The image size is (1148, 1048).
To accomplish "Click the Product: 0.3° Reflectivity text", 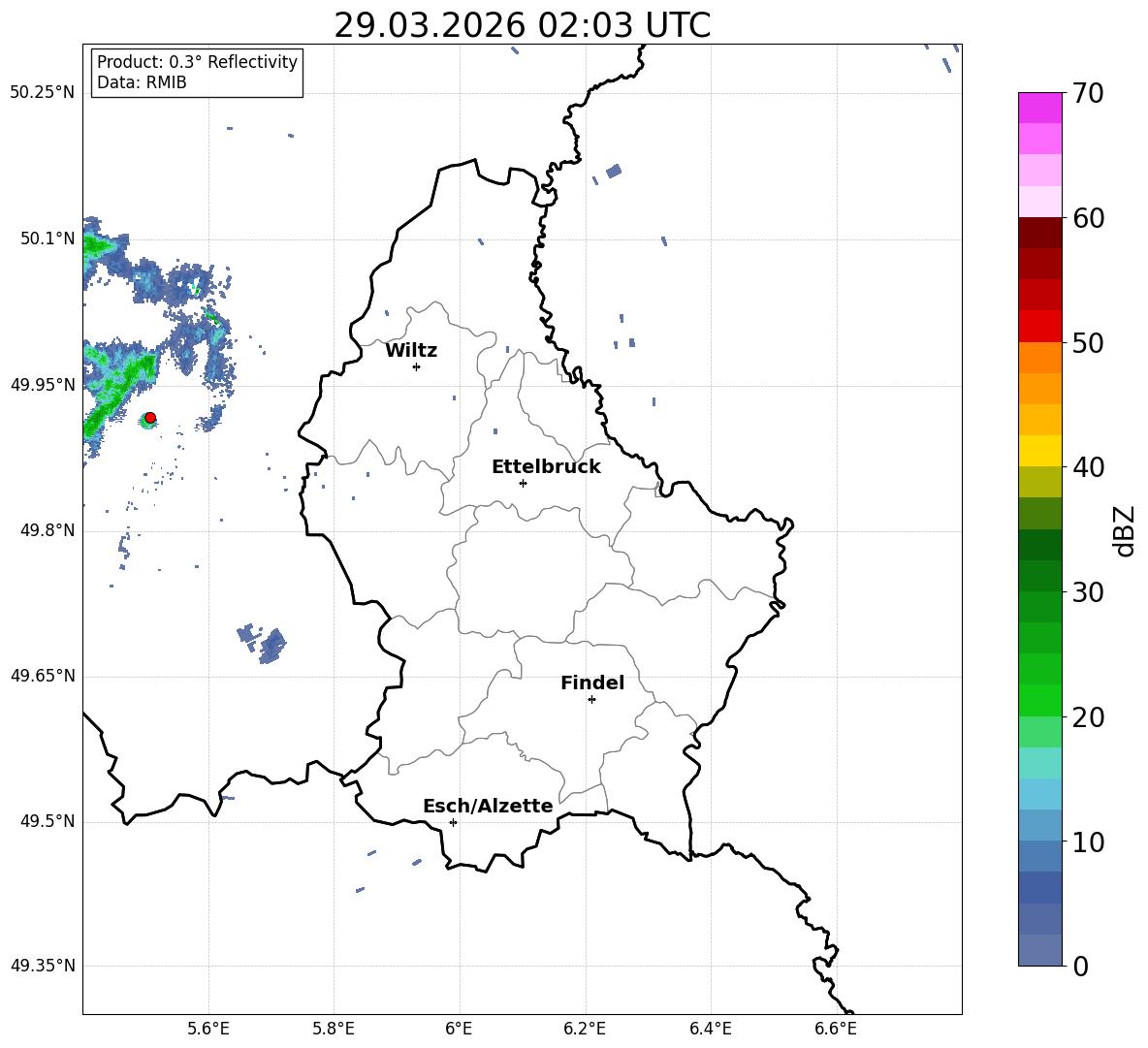I will pos(197,62).
